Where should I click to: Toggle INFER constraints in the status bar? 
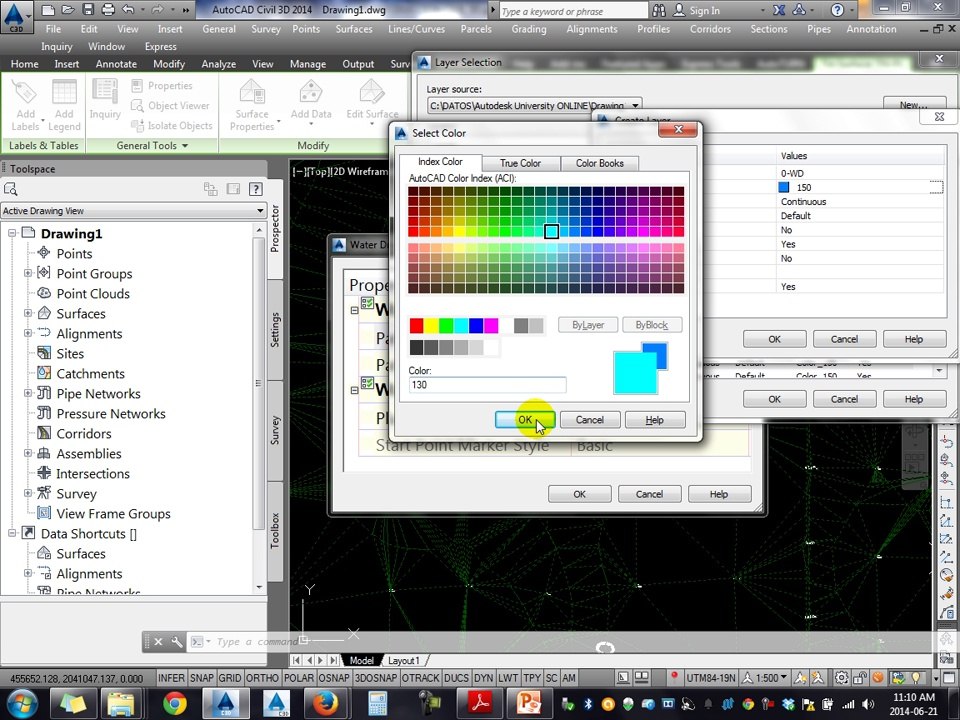[171, 678]
